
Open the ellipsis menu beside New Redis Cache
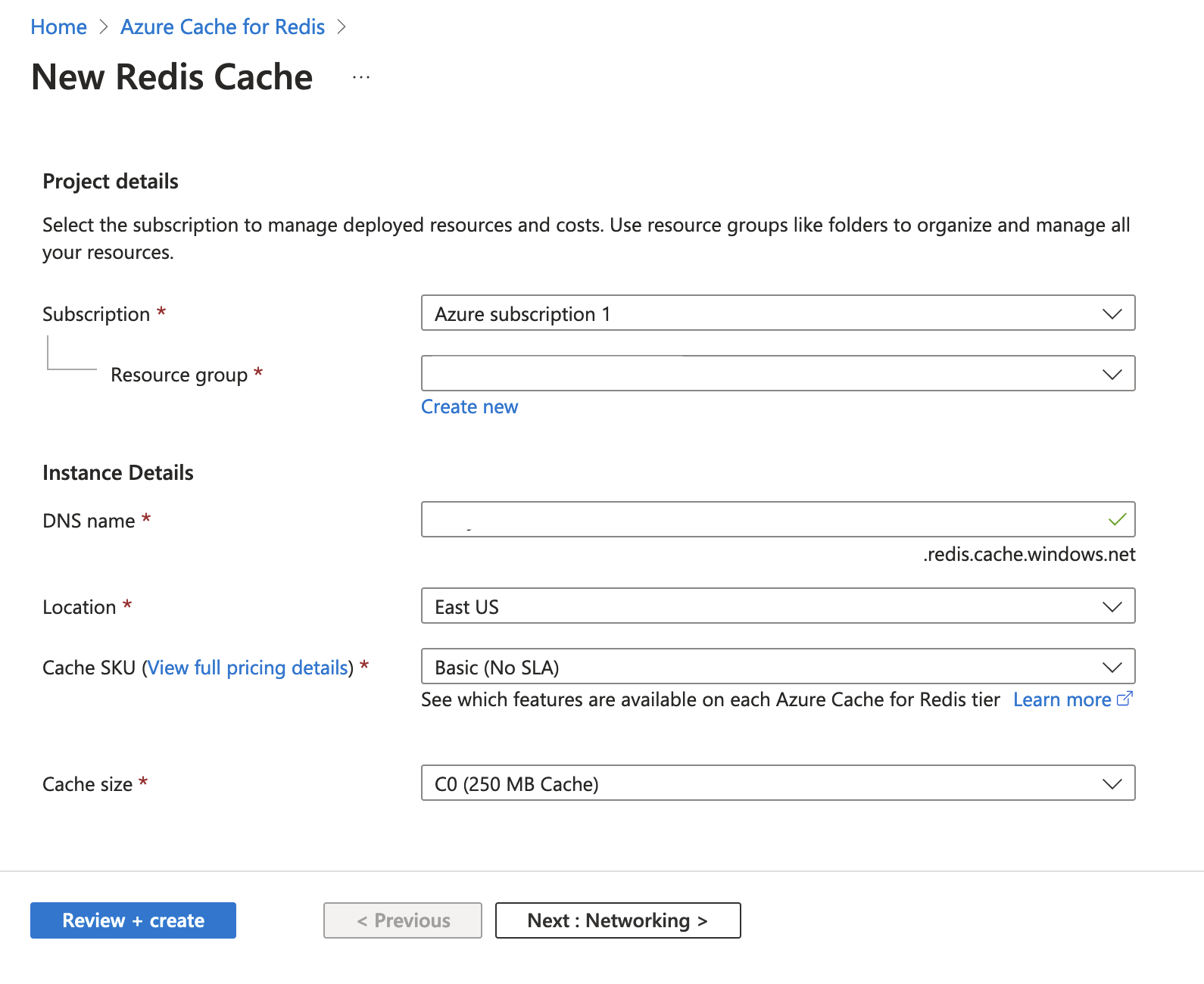361,77
